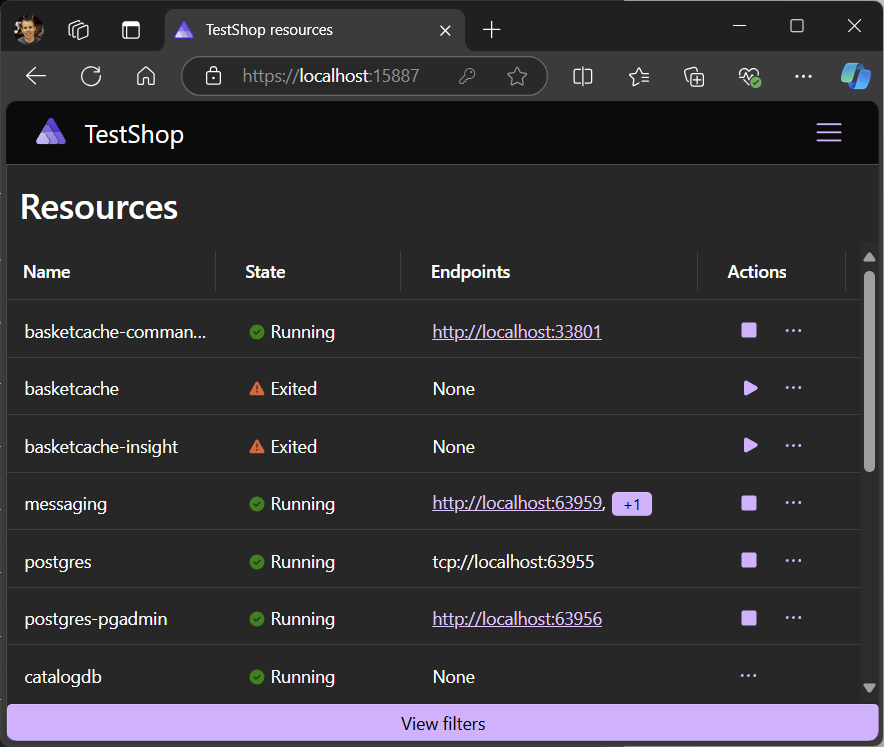Screen dimensions: 884x747
Task: Open a new browser tab
Action: [x=492, y=30]
